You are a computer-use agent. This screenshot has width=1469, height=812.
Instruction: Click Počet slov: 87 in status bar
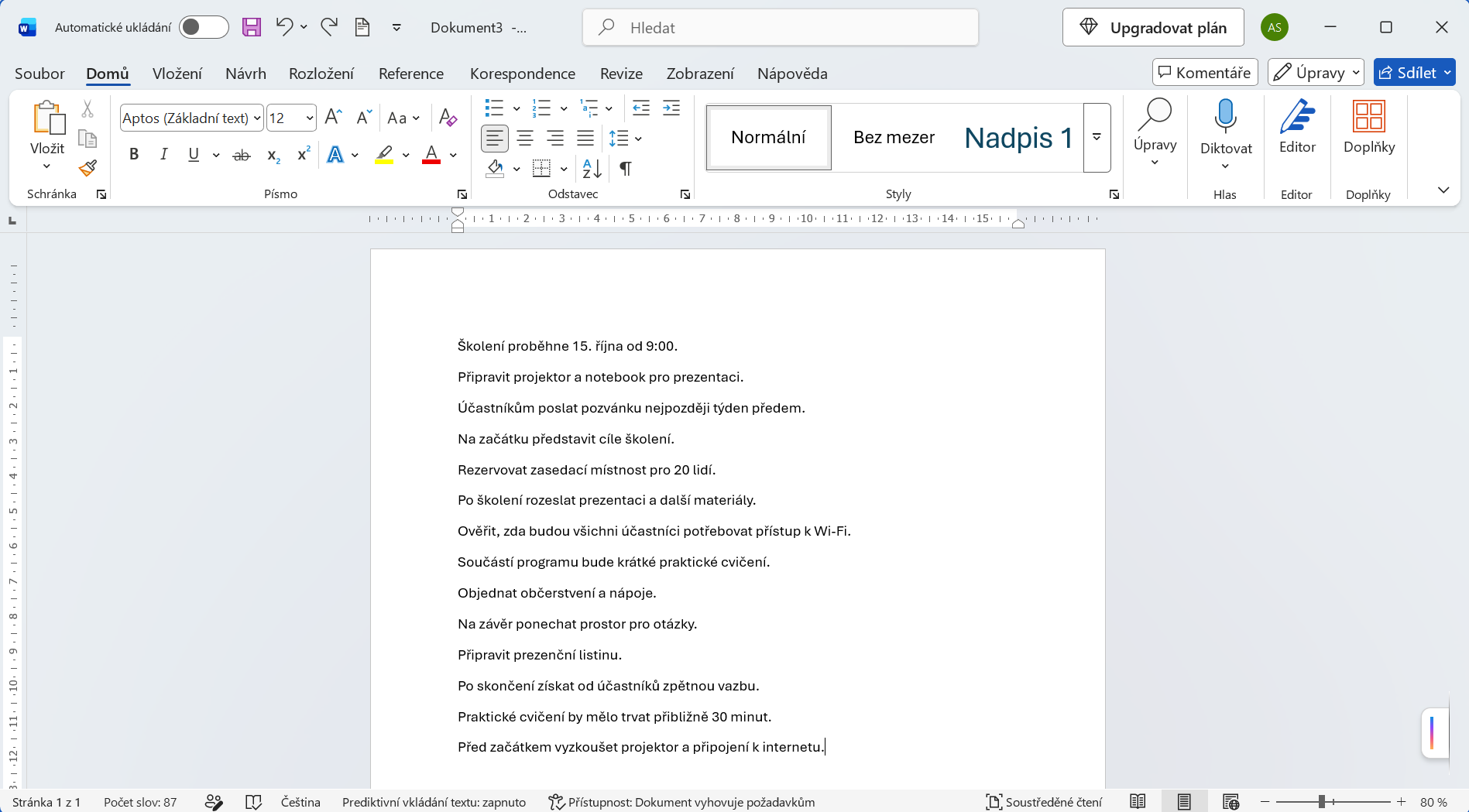[140, 802]
